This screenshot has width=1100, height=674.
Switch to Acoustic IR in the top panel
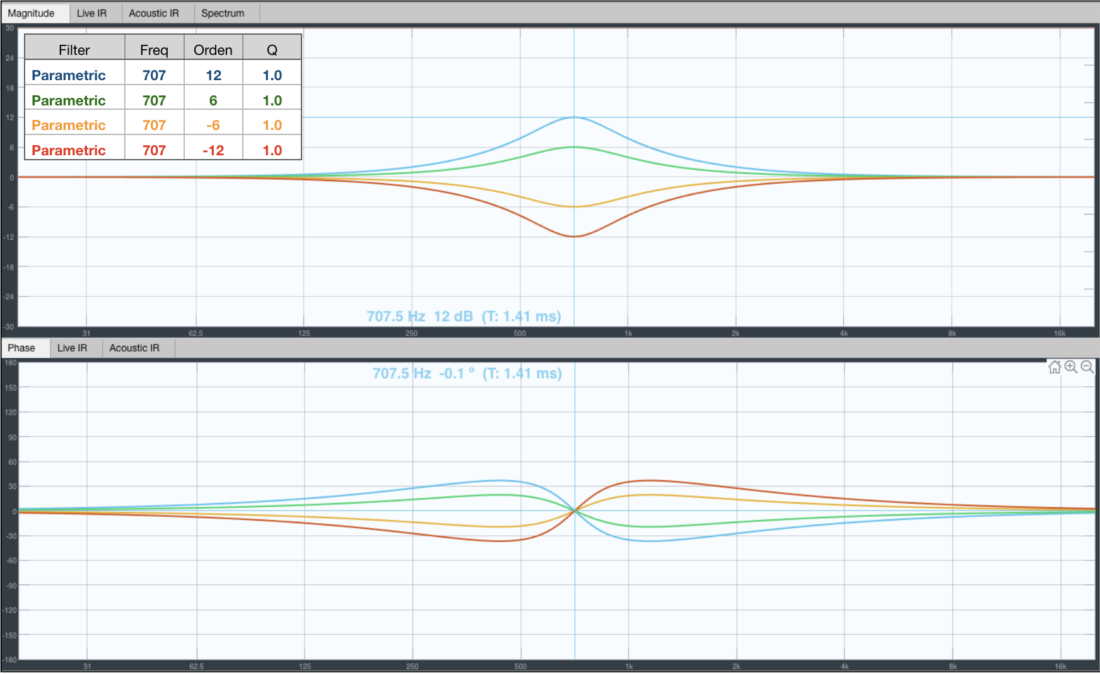click(156, 13)
